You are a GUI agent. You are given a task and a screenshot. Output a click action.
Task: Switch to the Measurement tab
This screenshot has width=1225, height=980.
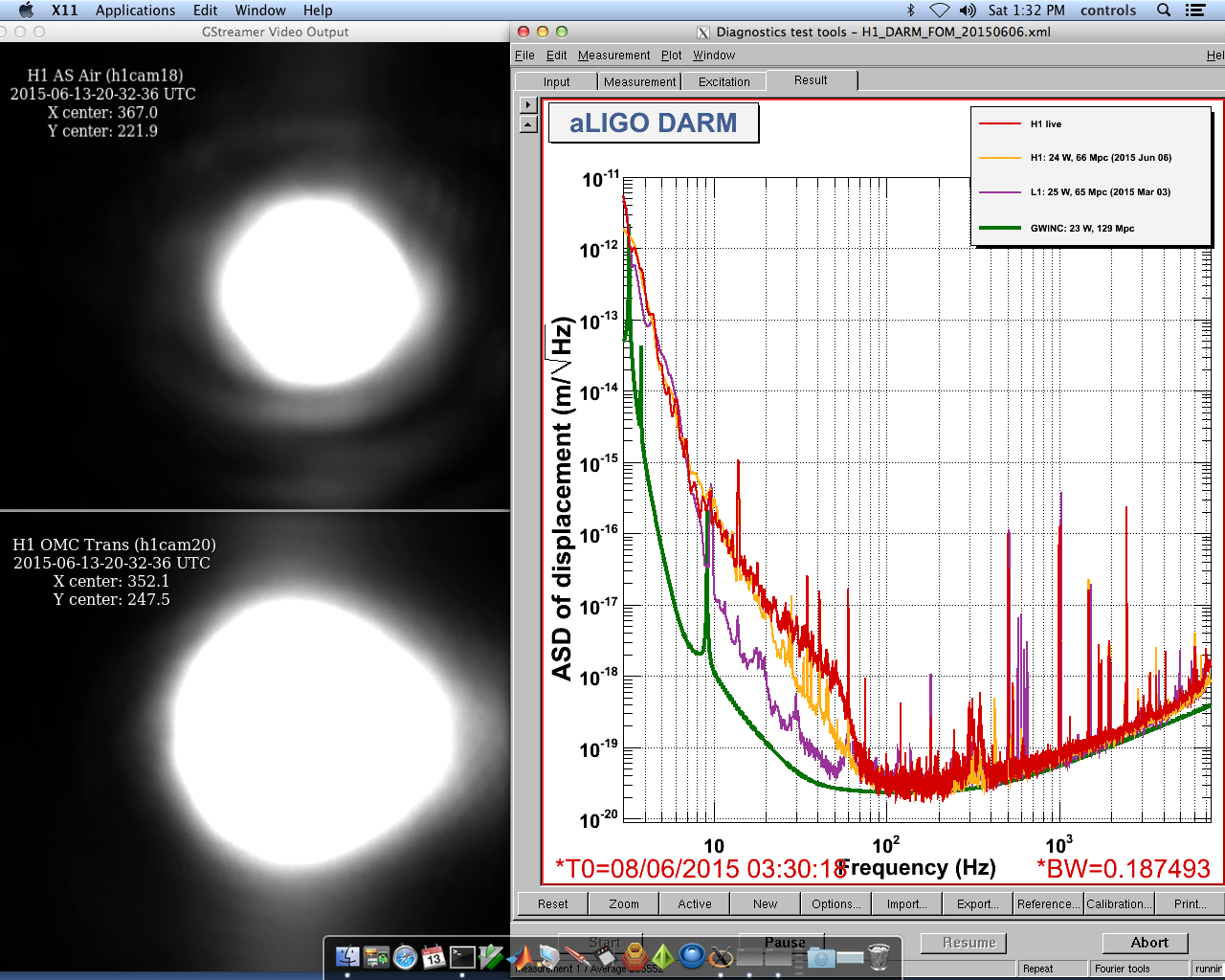tap(639, 82)
